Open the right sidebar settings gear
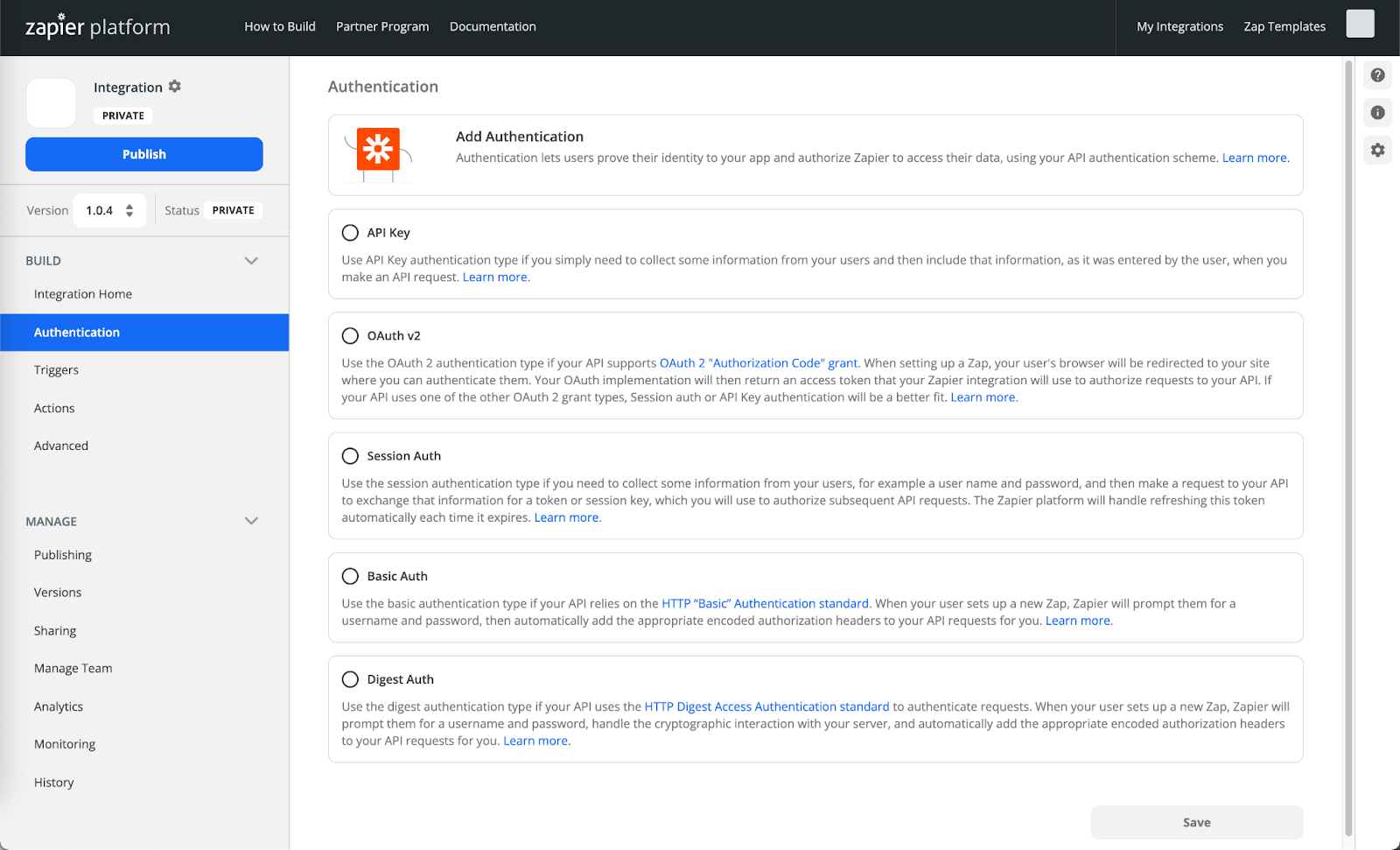Viewport: 1400px width, 850px height. coord(1377,151)
